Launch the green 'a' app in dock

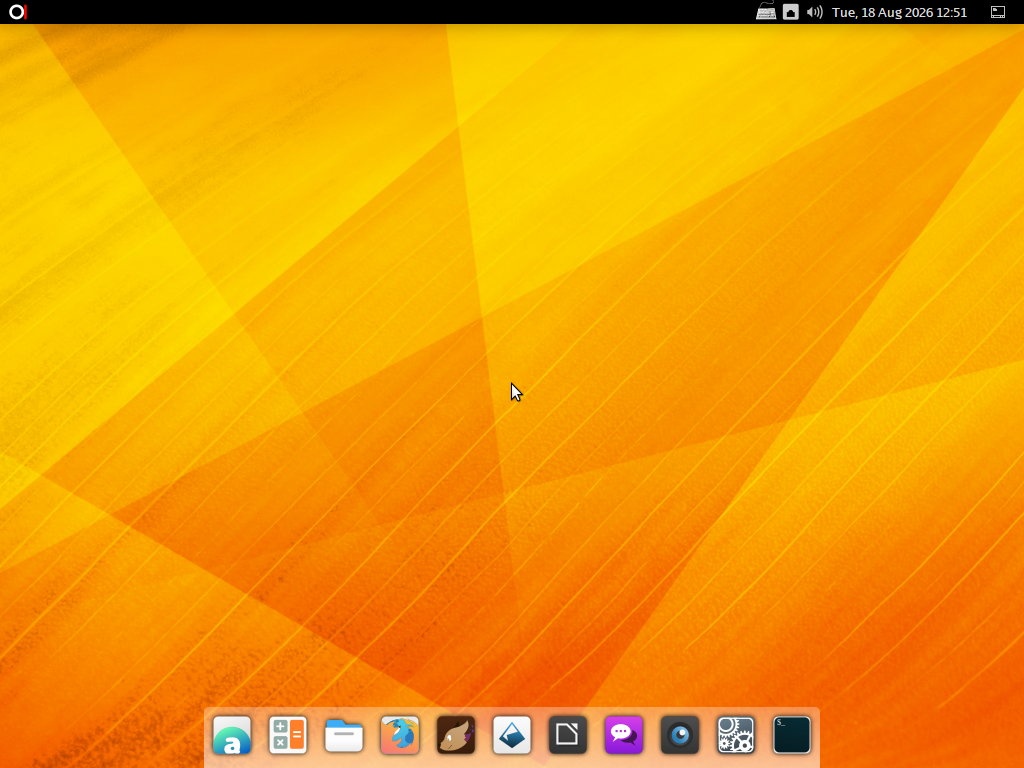[x=232, y=735]
